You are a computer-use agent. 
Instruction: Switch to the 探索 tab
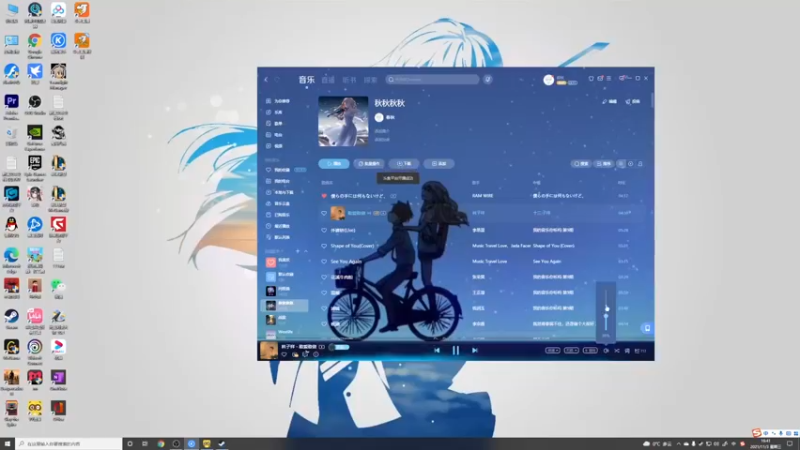370,80
